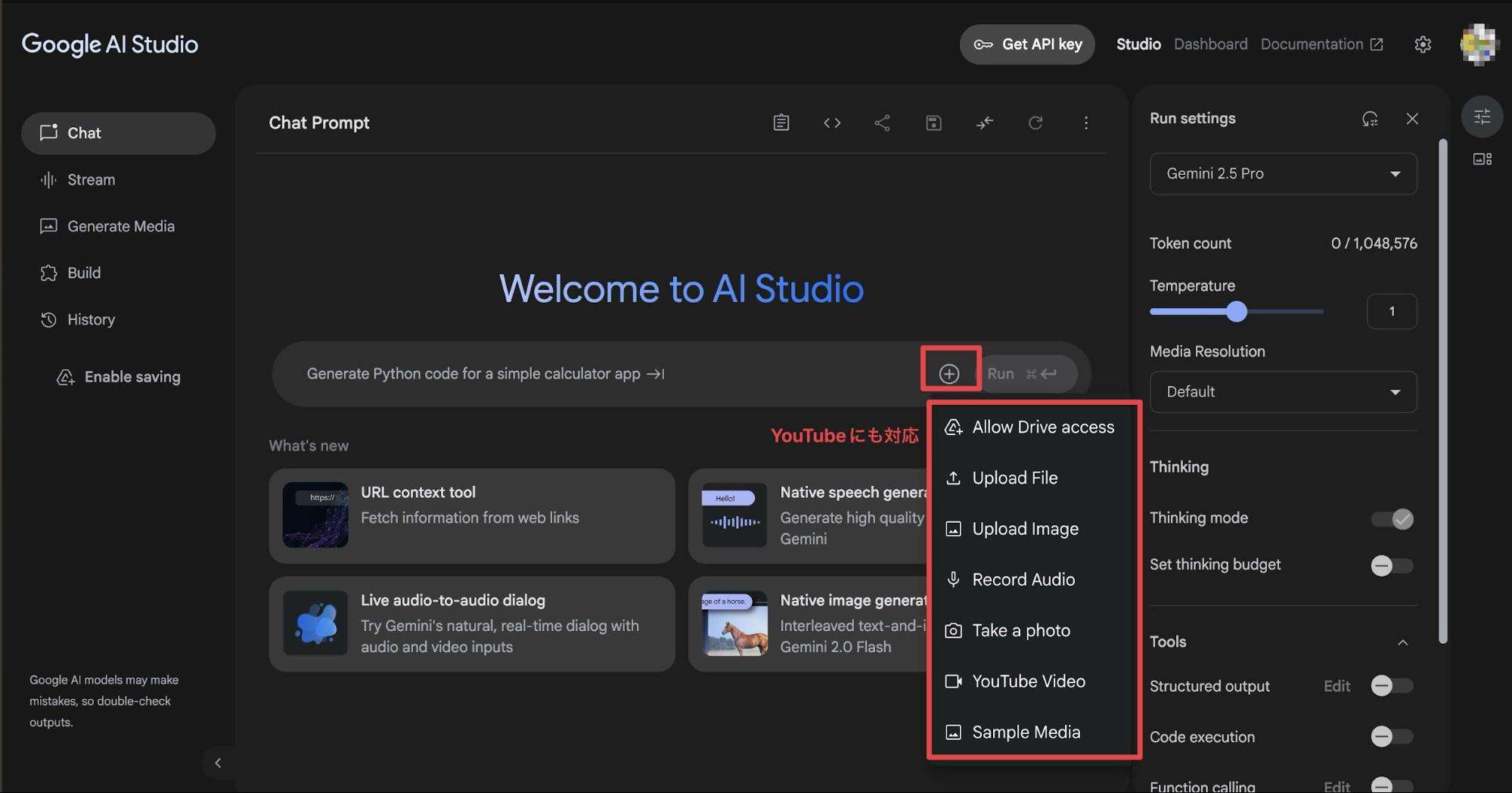The width and height of the screenshot is (1512, 793).
Task: Click the Native speech generation thumbnail
Action: [x=734, y=515]
